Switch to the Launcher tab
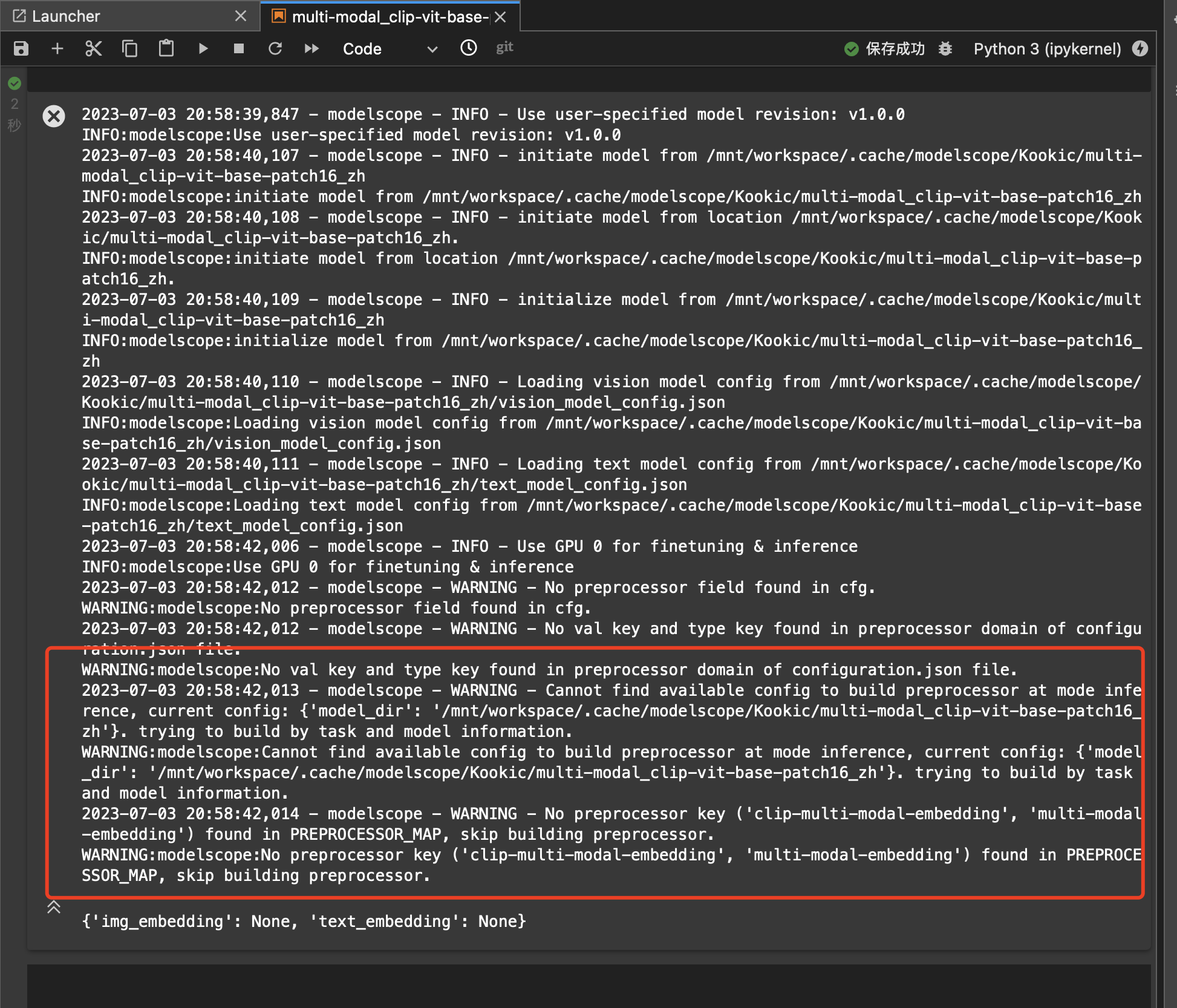Viewport: 1177px width, 1008px height. 65,16
